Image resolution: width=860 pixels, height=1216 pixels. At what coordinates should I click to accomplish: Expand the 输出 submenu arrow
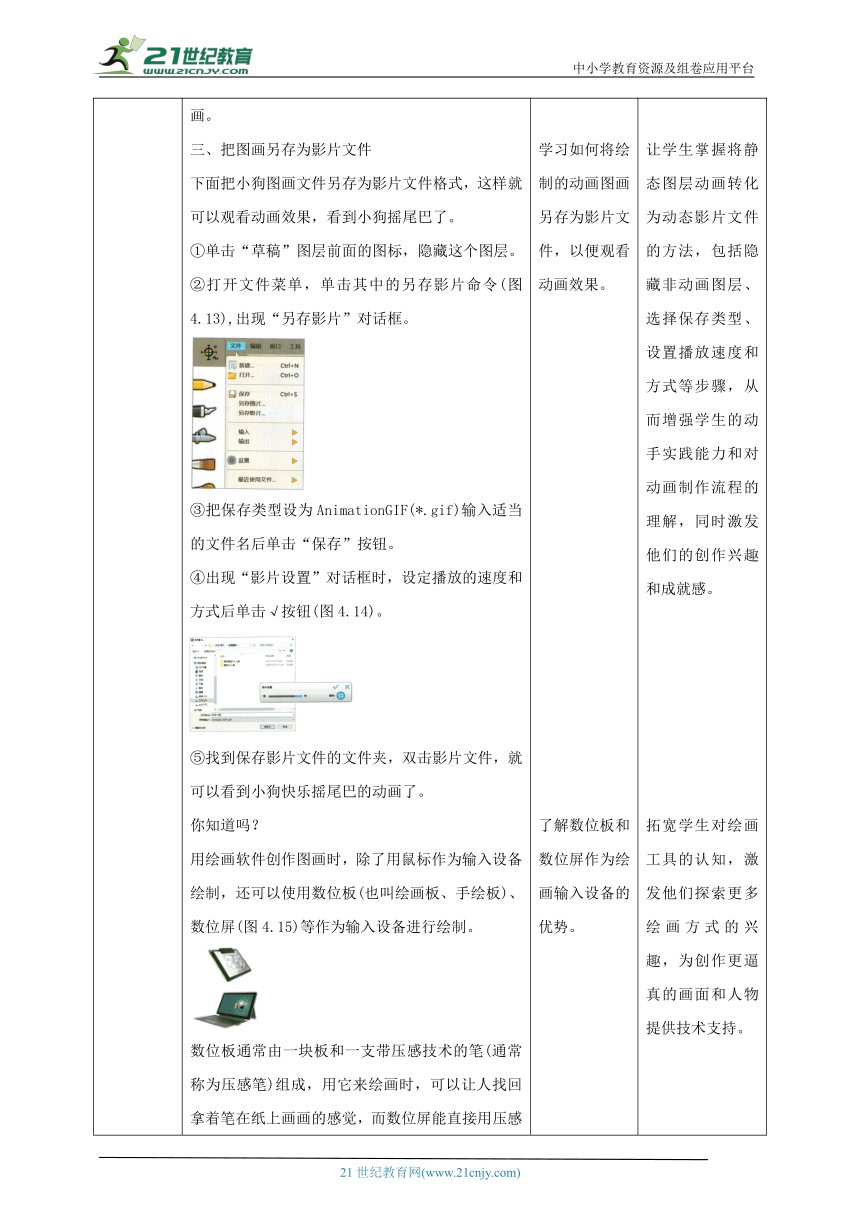tap(294, 441)
